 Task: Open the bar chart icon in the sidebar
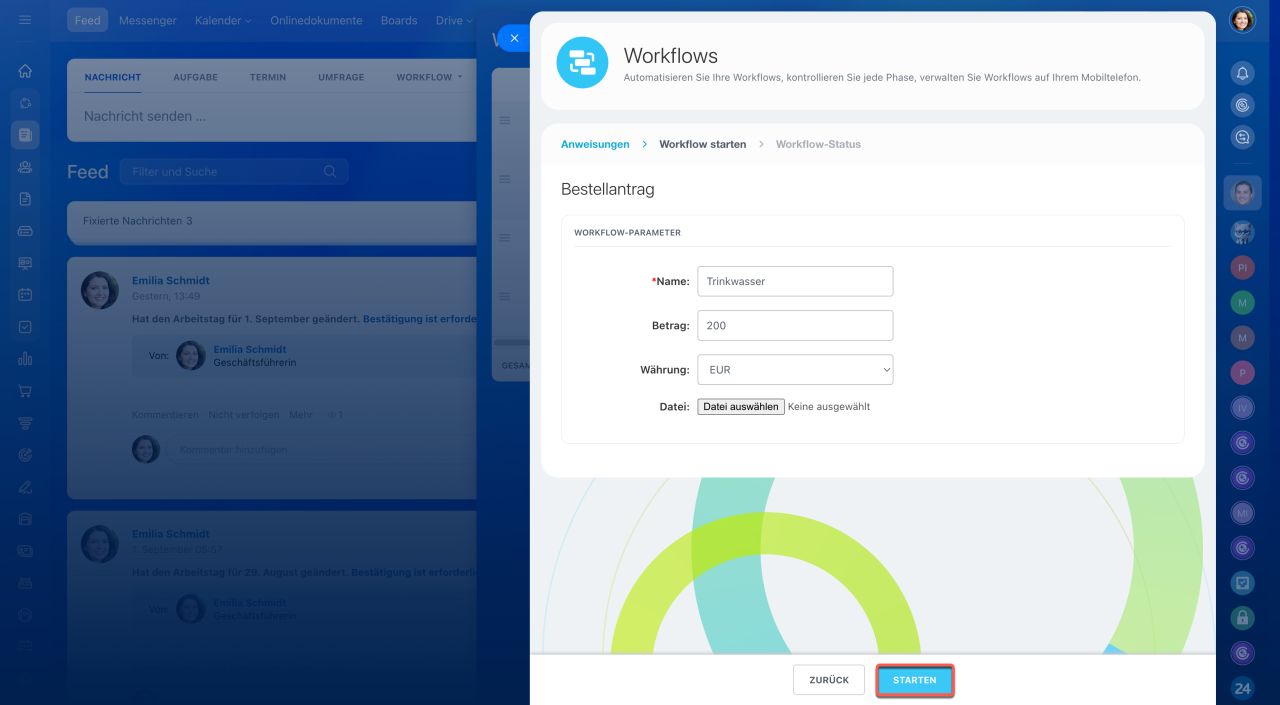coord(25,359)
